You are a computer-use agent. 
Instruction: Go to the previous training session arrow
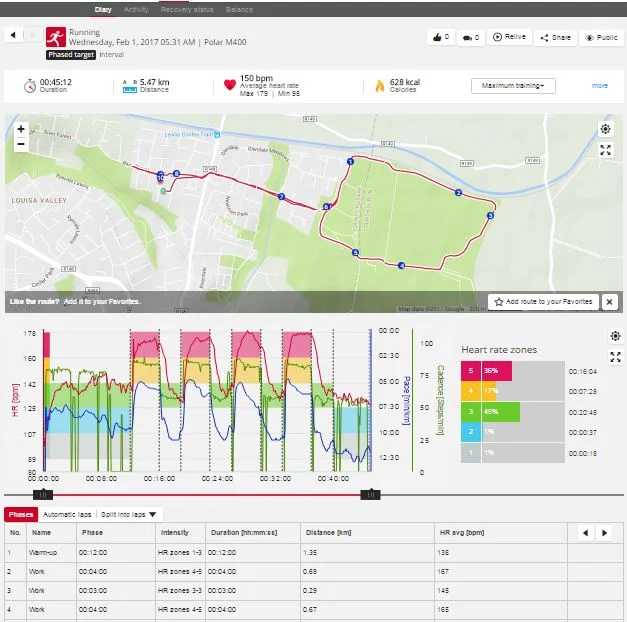[x=13, y=35]
